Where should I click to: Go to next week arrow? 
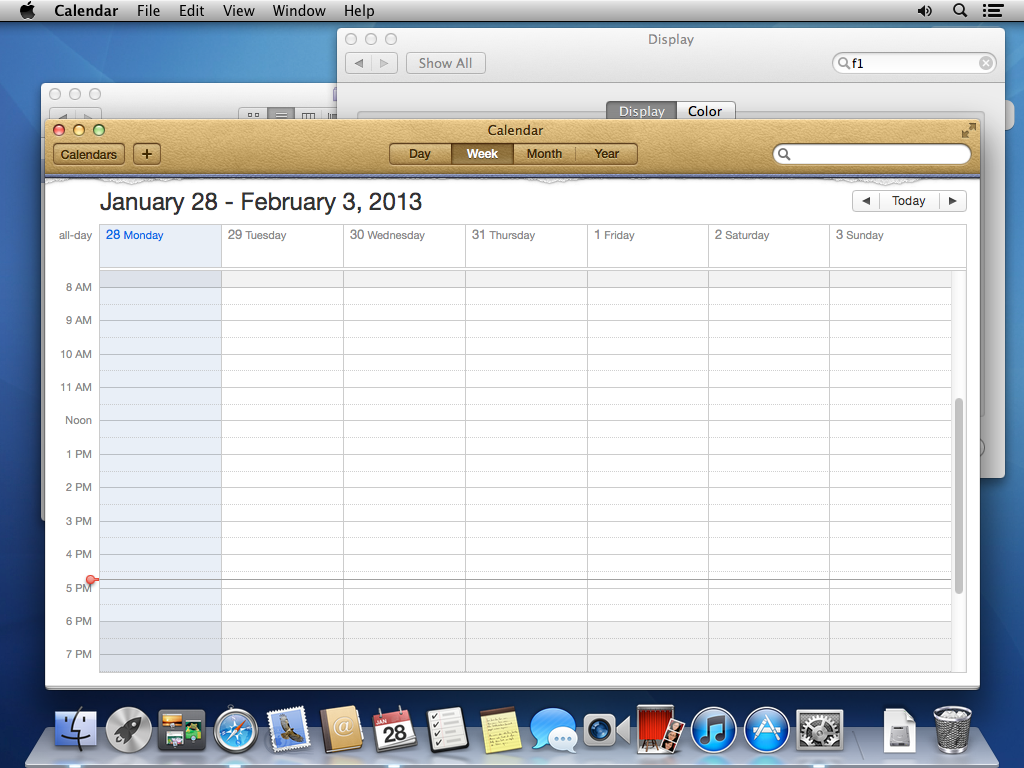[953, 201]
